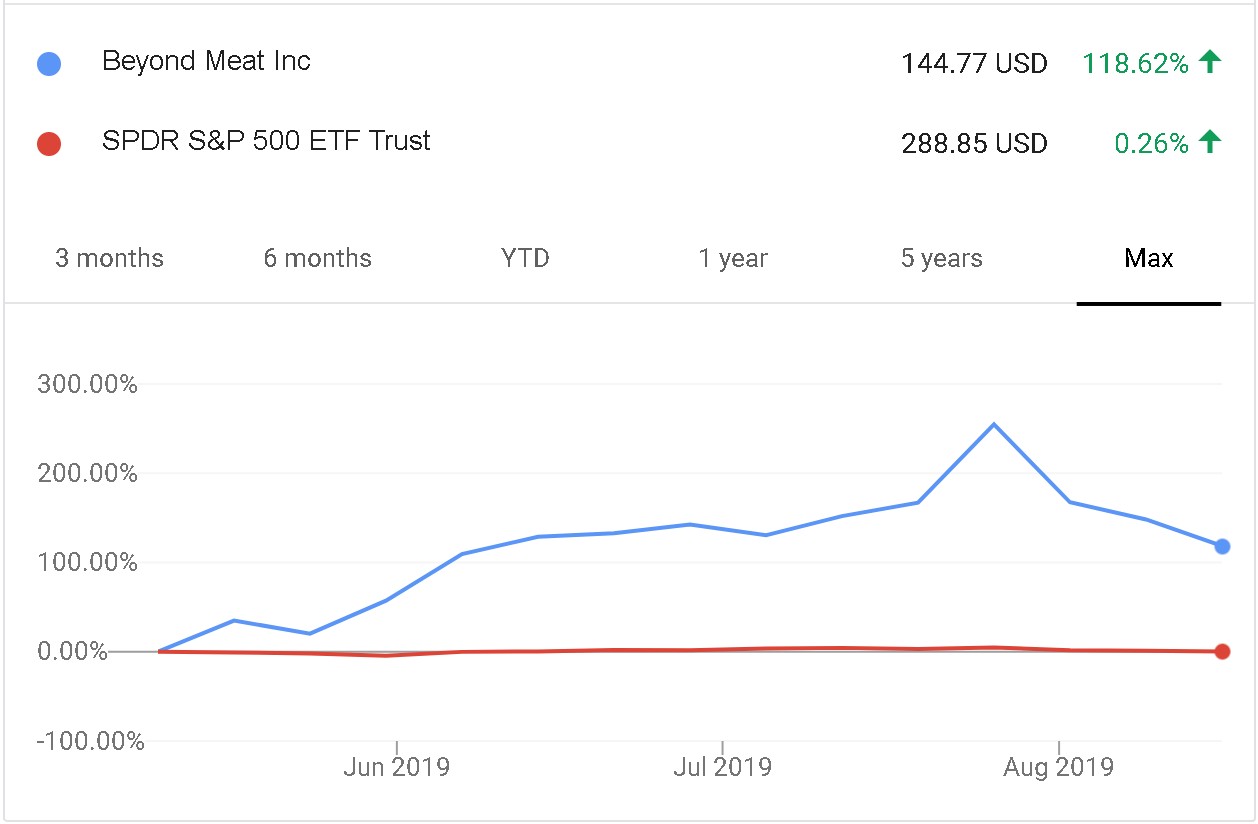The image size is (1258, 824).
Task: Click the red SPDR S&P 500 legend dot
Action: pyautogui.click(x=48, y=144)
